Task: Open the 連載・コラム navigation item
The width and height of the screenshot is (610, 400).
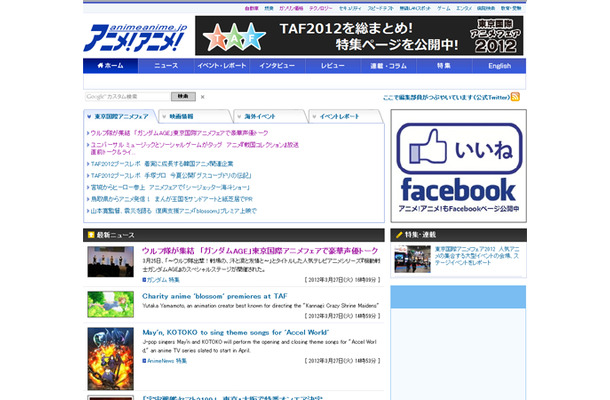Action: [x=388, y=66]
